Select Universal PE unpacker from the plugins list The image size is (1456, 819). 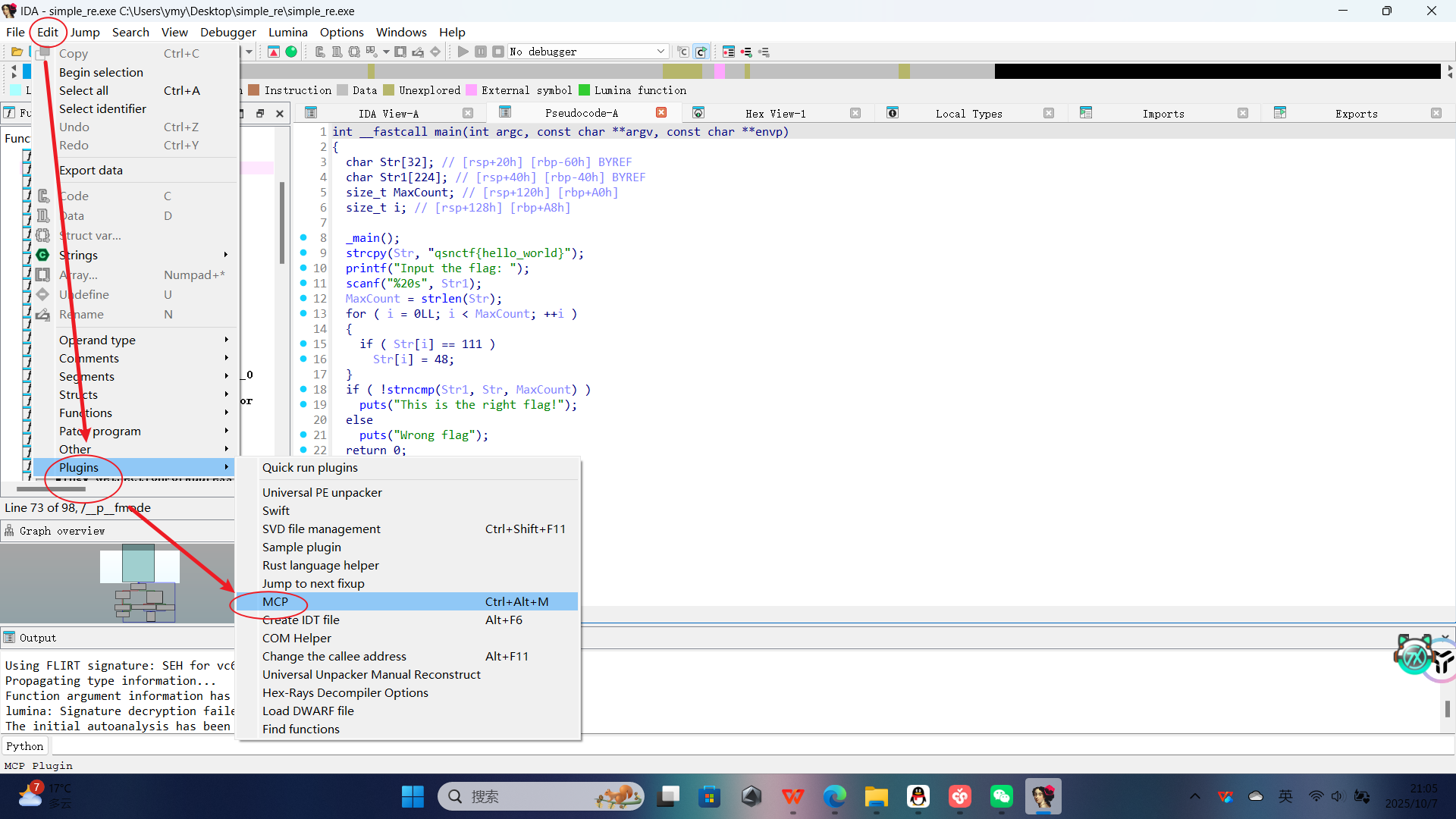(322, 492)
